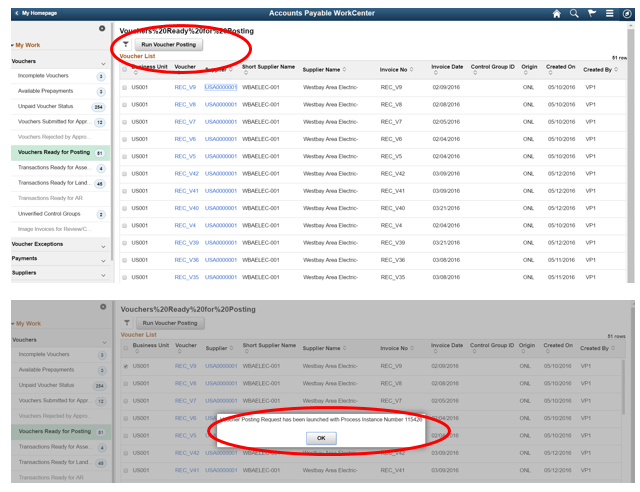Screen dimensions: 640x492
Task: Open the NavBar compass icon
Action: (627, 14)
